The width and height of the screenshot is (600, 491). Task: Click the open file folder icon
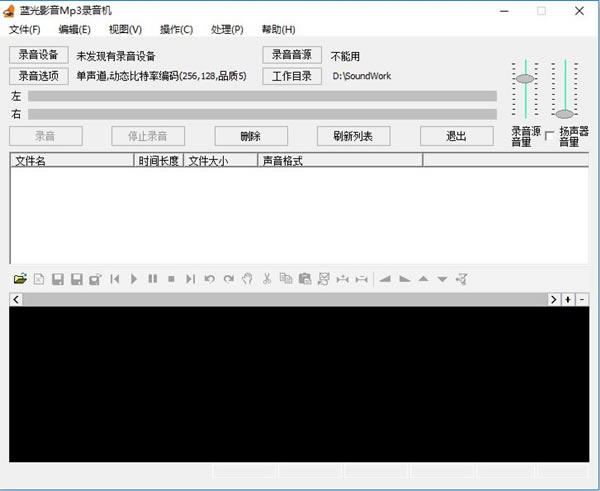[20, 279]
